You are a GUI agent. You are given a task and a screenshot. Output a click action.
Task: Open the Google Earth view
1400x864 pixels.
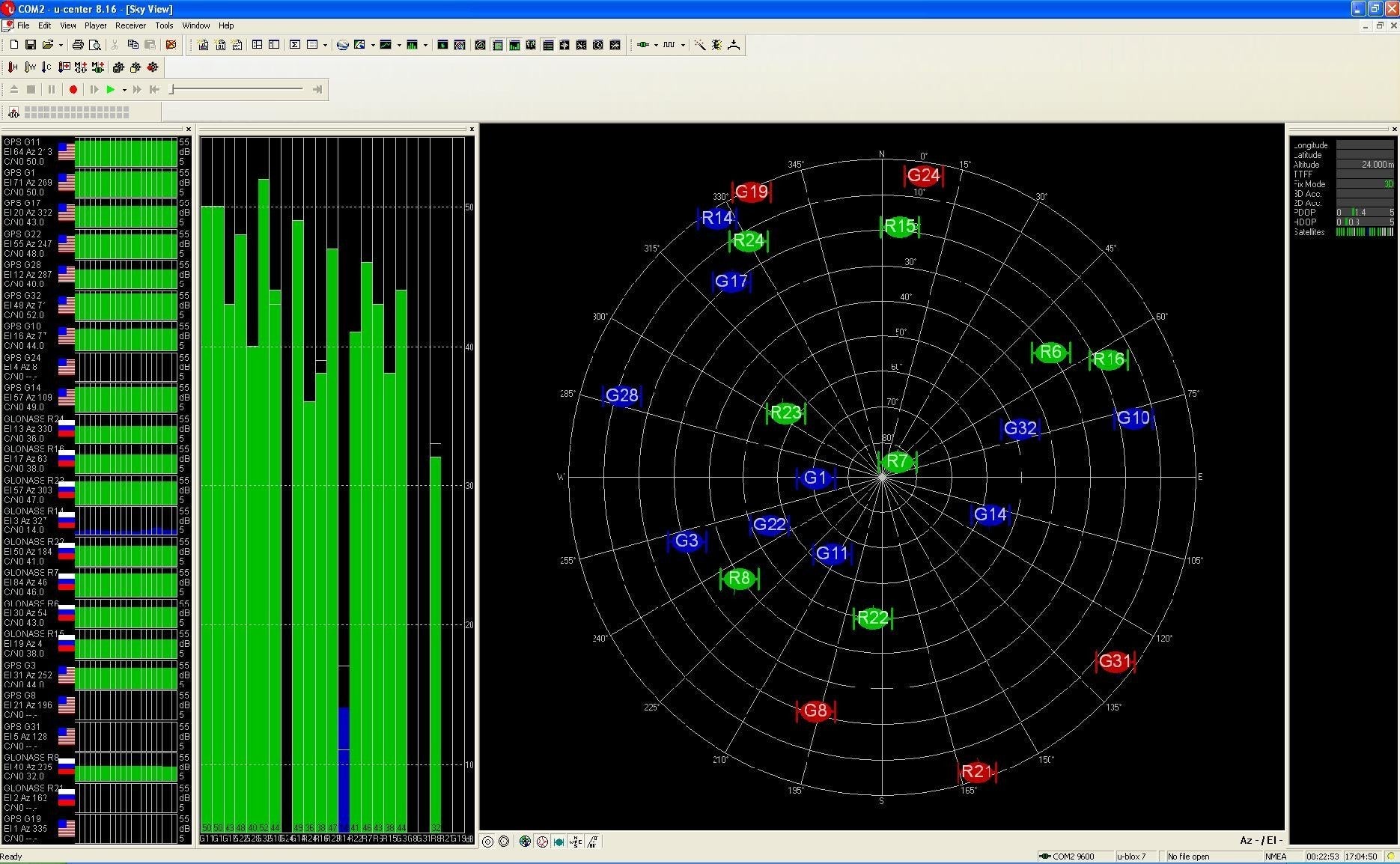343,45
